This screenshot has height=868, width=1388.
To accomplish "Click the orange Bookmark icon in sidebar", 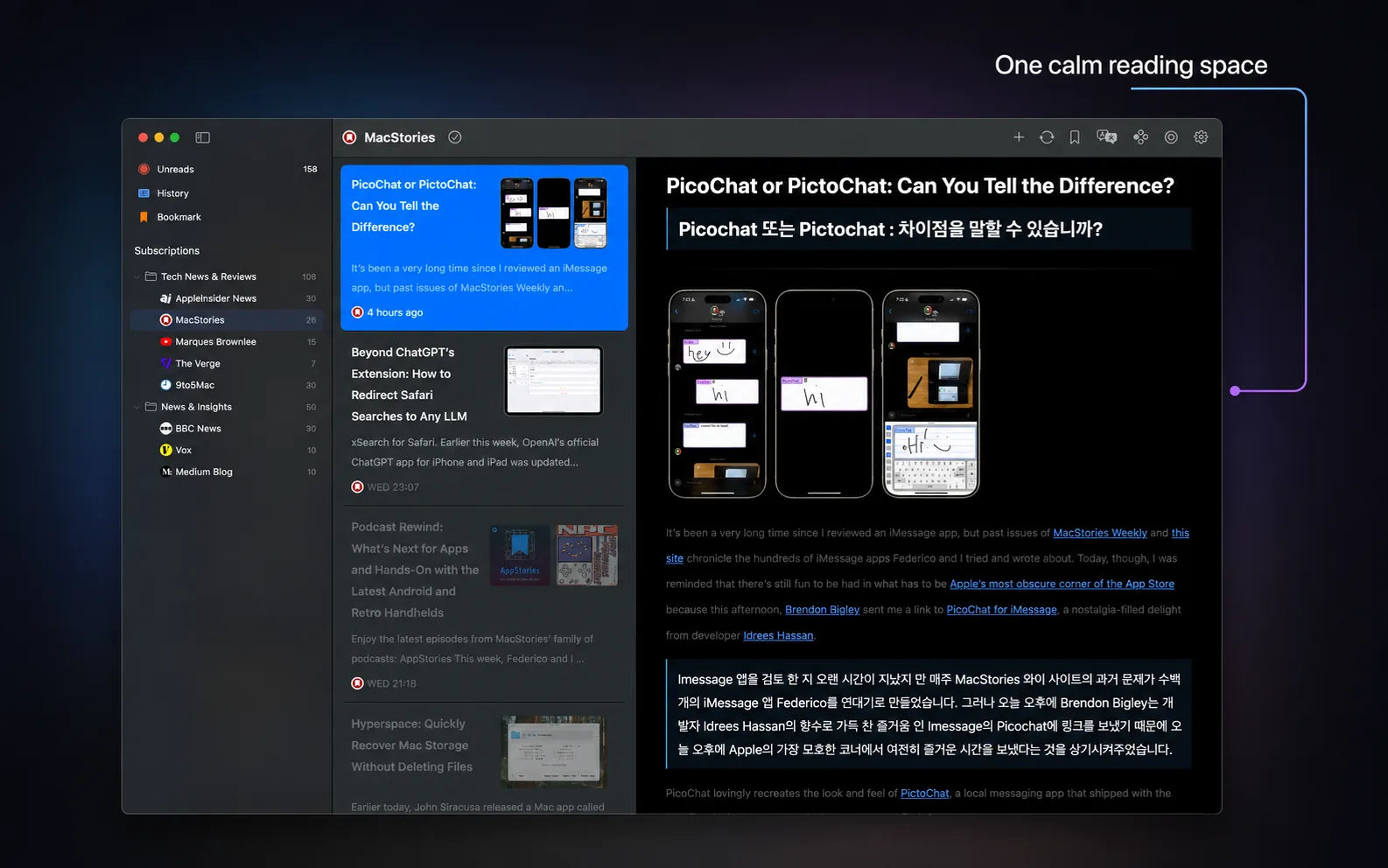I will (144, 217).
